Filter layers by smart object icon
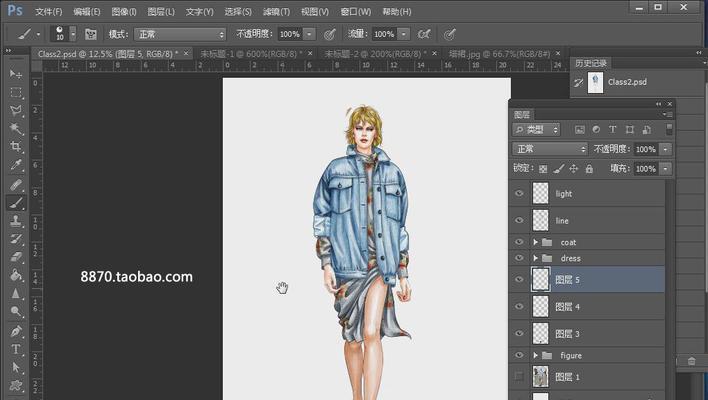 (x=647, y=130)
